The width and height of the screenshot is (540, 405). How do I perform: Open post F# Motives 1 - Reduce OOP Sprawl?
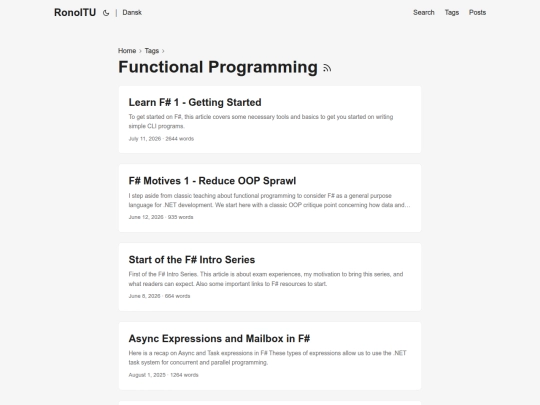point(212,181)
